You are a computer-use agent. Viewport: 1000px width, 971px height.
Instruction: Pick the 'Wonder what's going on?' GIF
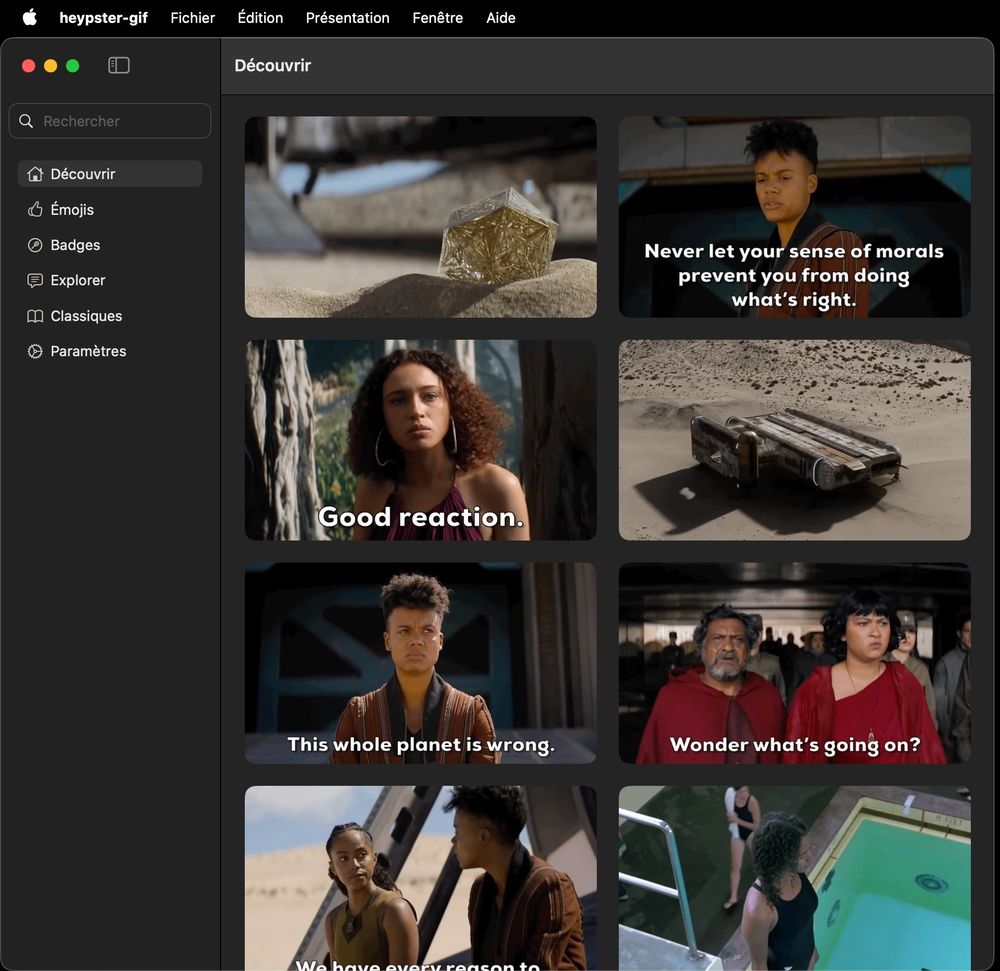795,663
